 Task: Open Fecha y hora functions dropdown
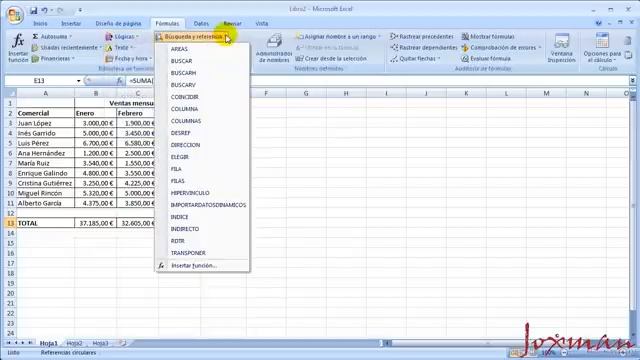(128, 59)
